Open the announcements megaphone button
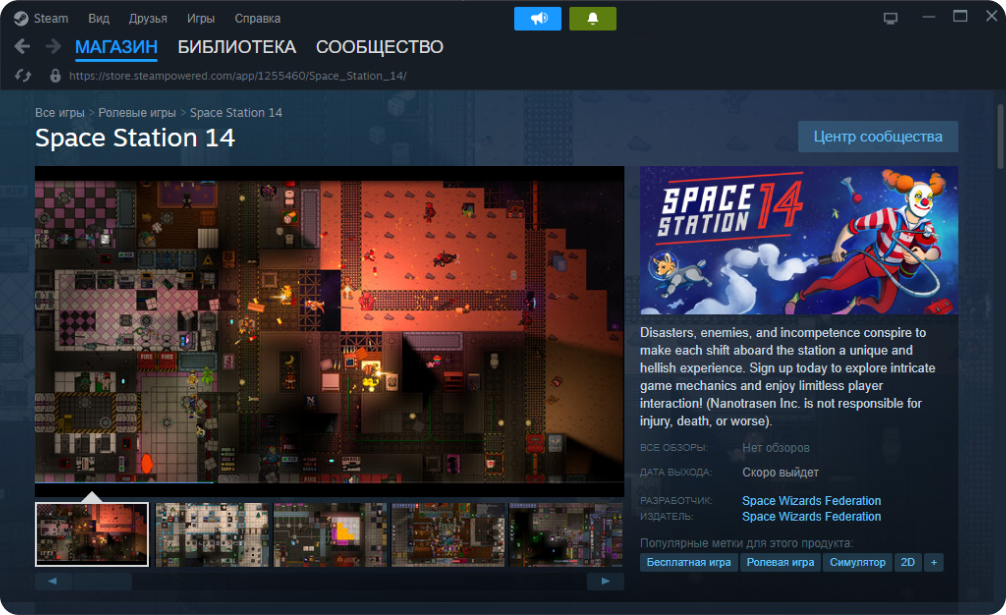The width and height of the screenshot is (1006, 615). tap(538, 18)
